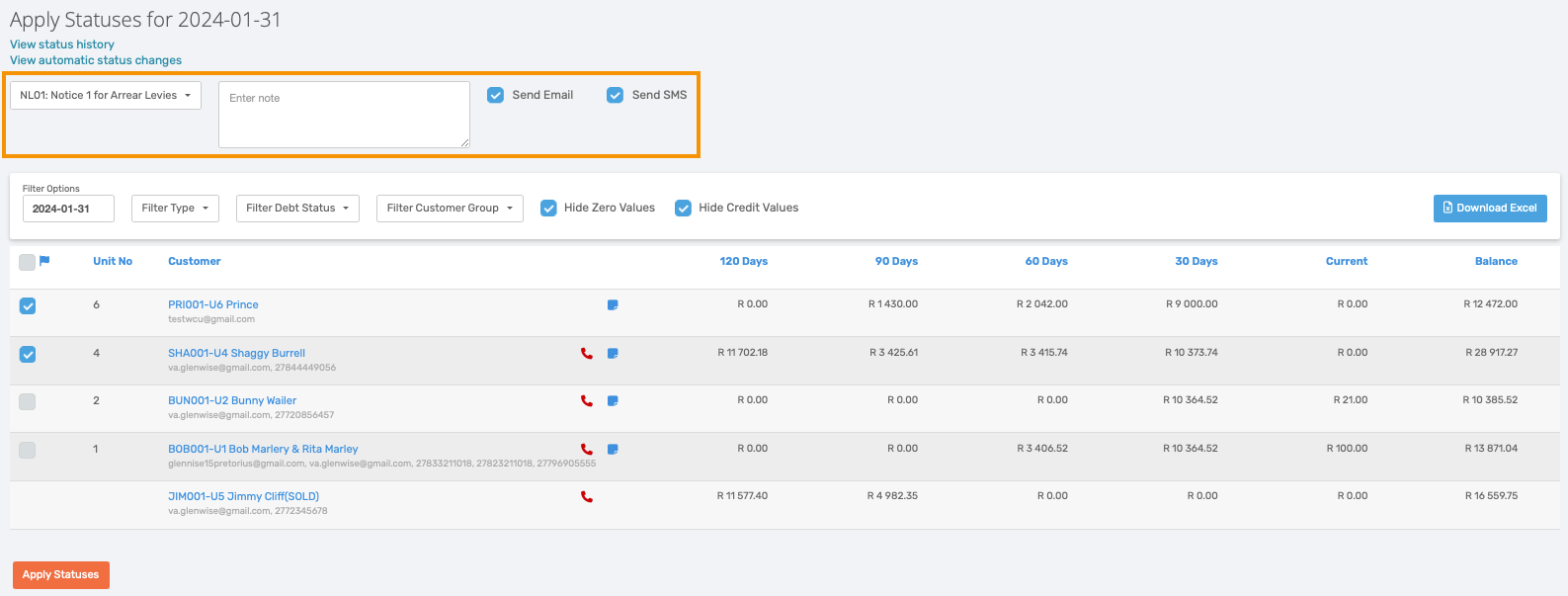Open the Filter Customer Group dropdown
The width and height of the screenshot is (1568, 596).
(450, 208)
